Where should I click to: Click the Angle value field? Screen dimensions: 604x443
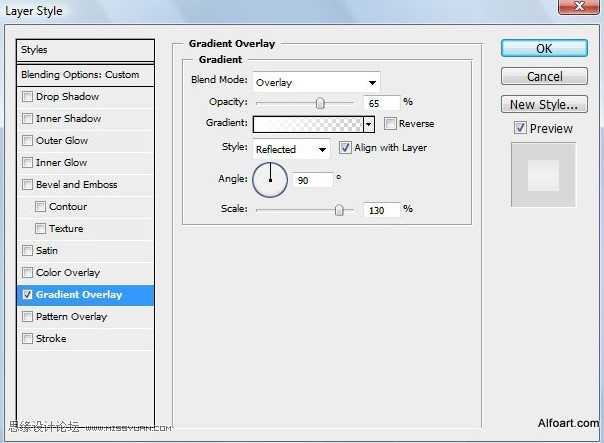pos(312,180)
